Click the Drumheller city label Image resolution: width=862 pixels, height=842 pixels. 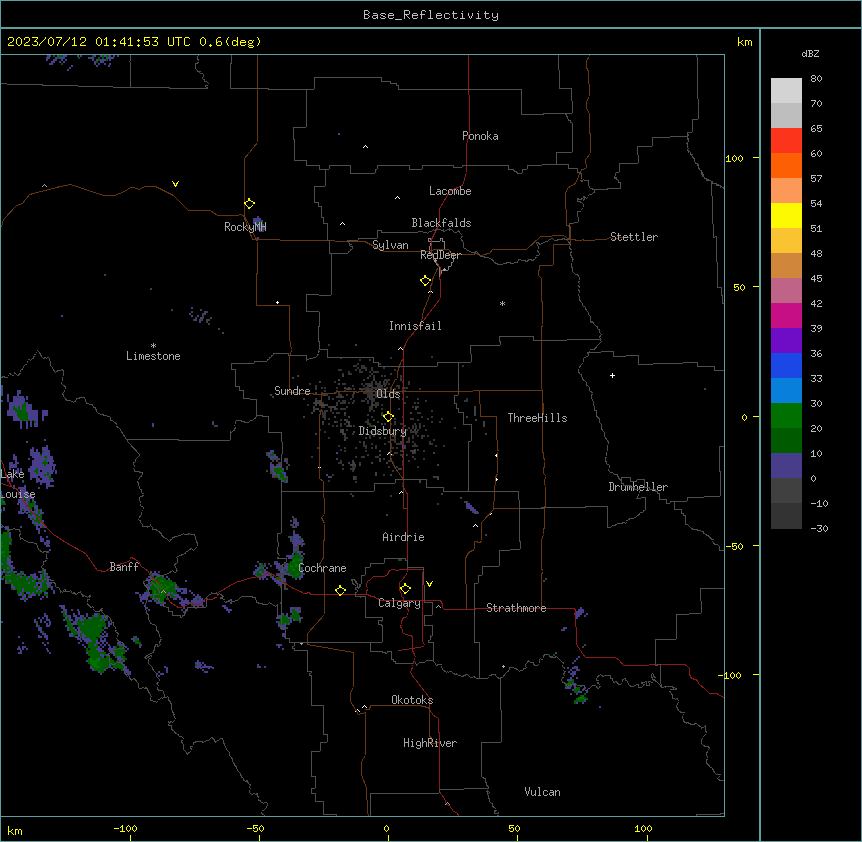(x=638, y=487)
